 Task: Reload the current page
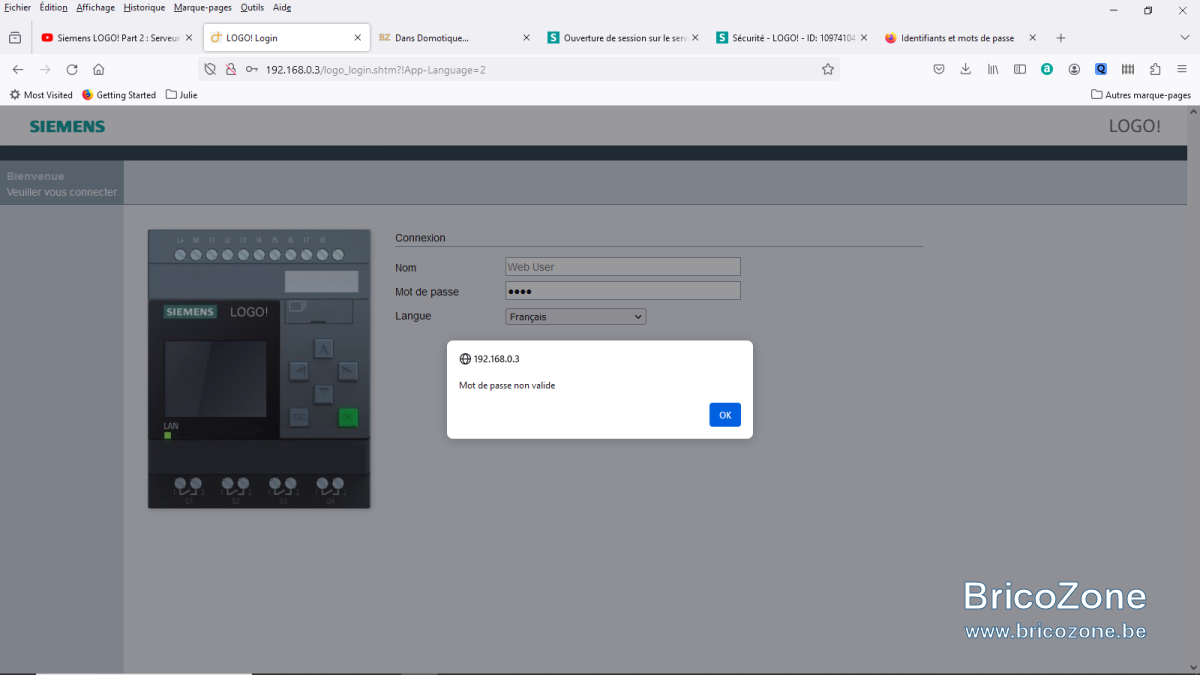(x=72, y=69)
